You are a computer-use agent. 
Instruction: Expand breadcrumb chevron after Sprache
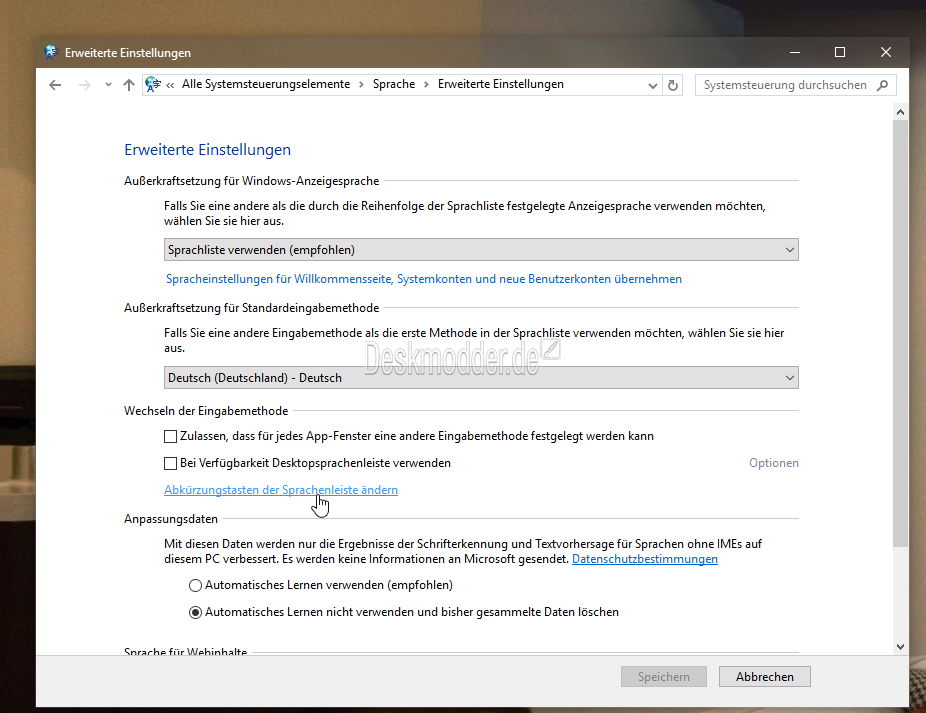coord(426,84)
